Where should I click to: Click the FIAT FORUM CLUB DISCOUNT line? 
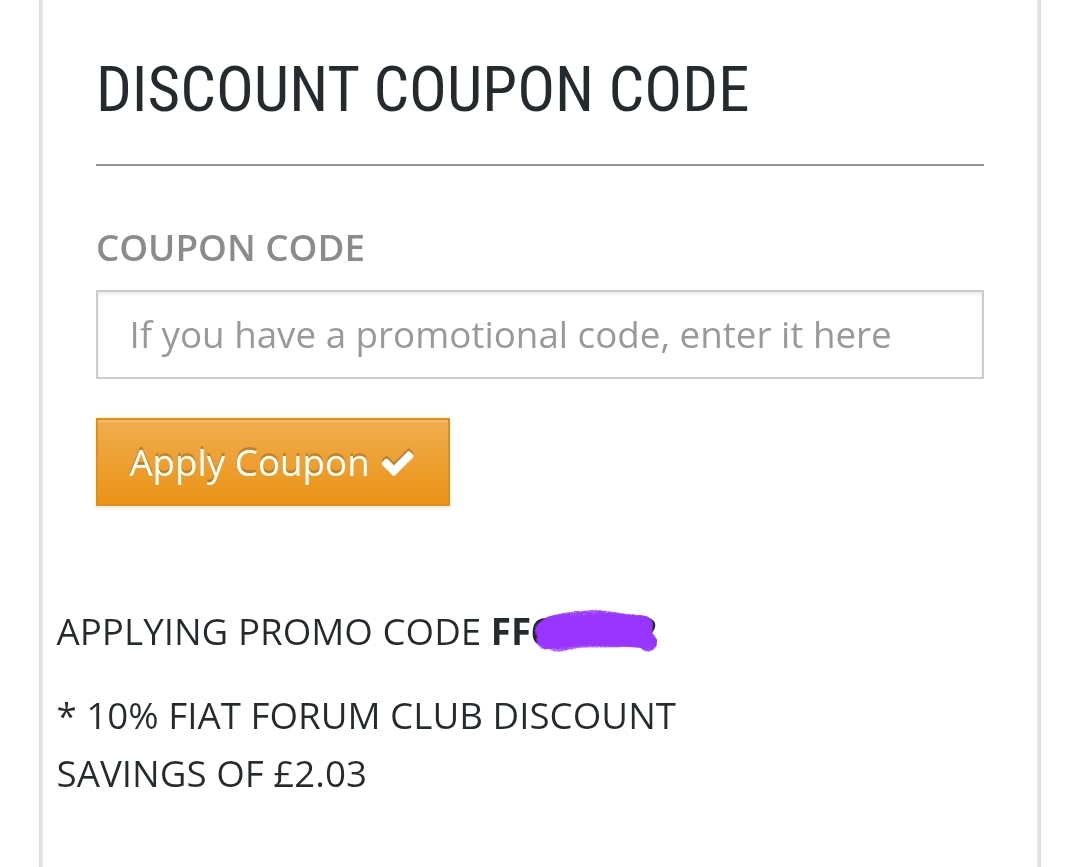tap(380, 716)
